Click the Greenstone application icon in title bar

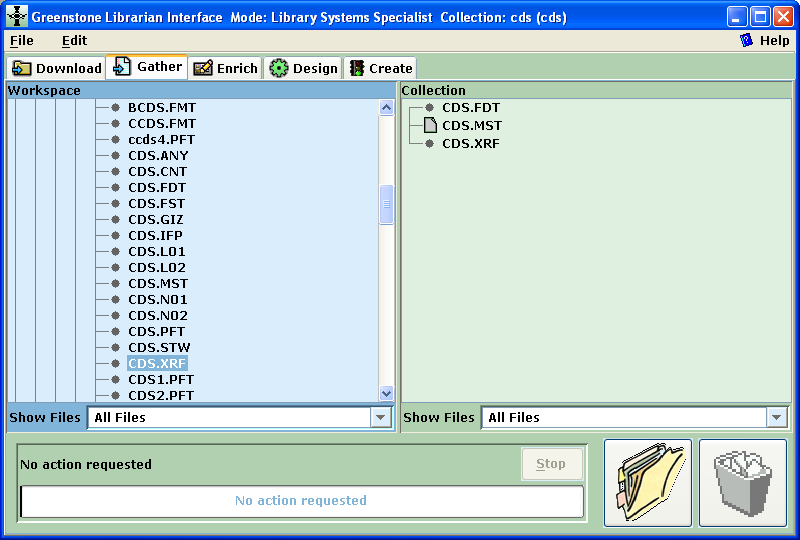(x=17, y=16)
